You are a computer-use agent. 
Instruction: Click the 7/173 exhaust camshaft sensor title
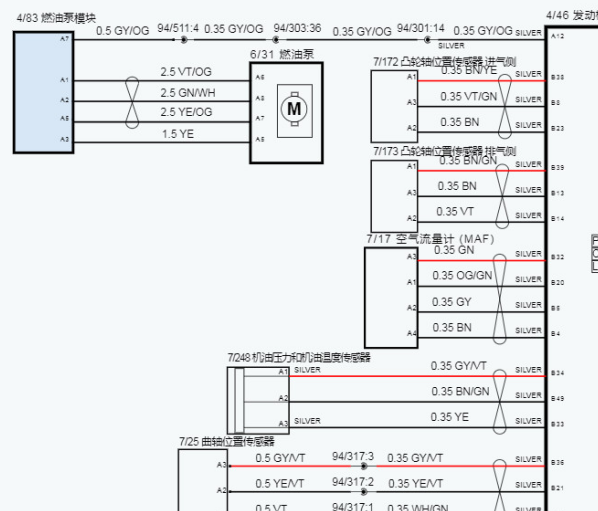(444, 151)
